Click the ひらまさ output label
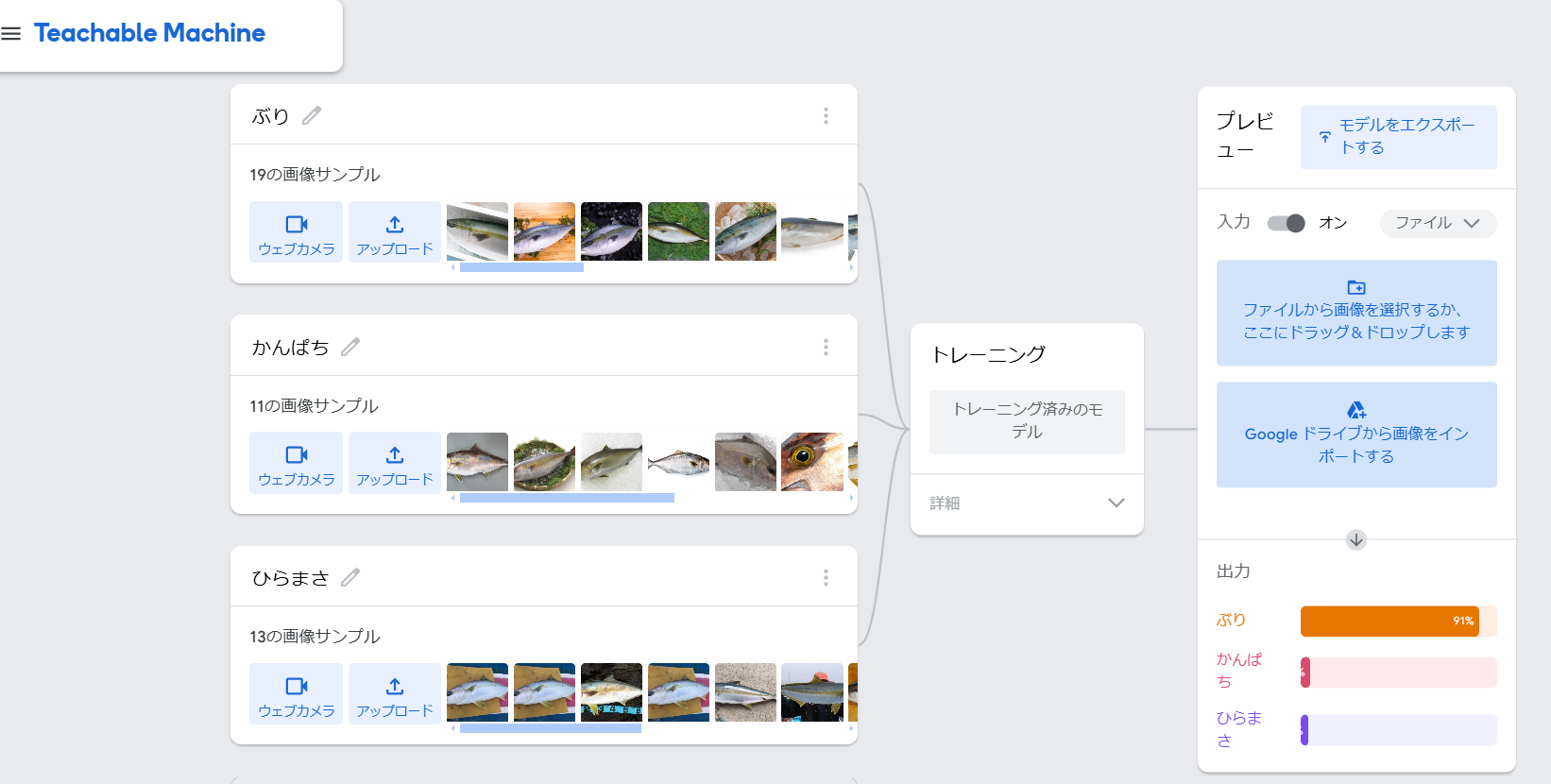The width and height of the screenshot is (1551, 784). [x=1239, y=729]
